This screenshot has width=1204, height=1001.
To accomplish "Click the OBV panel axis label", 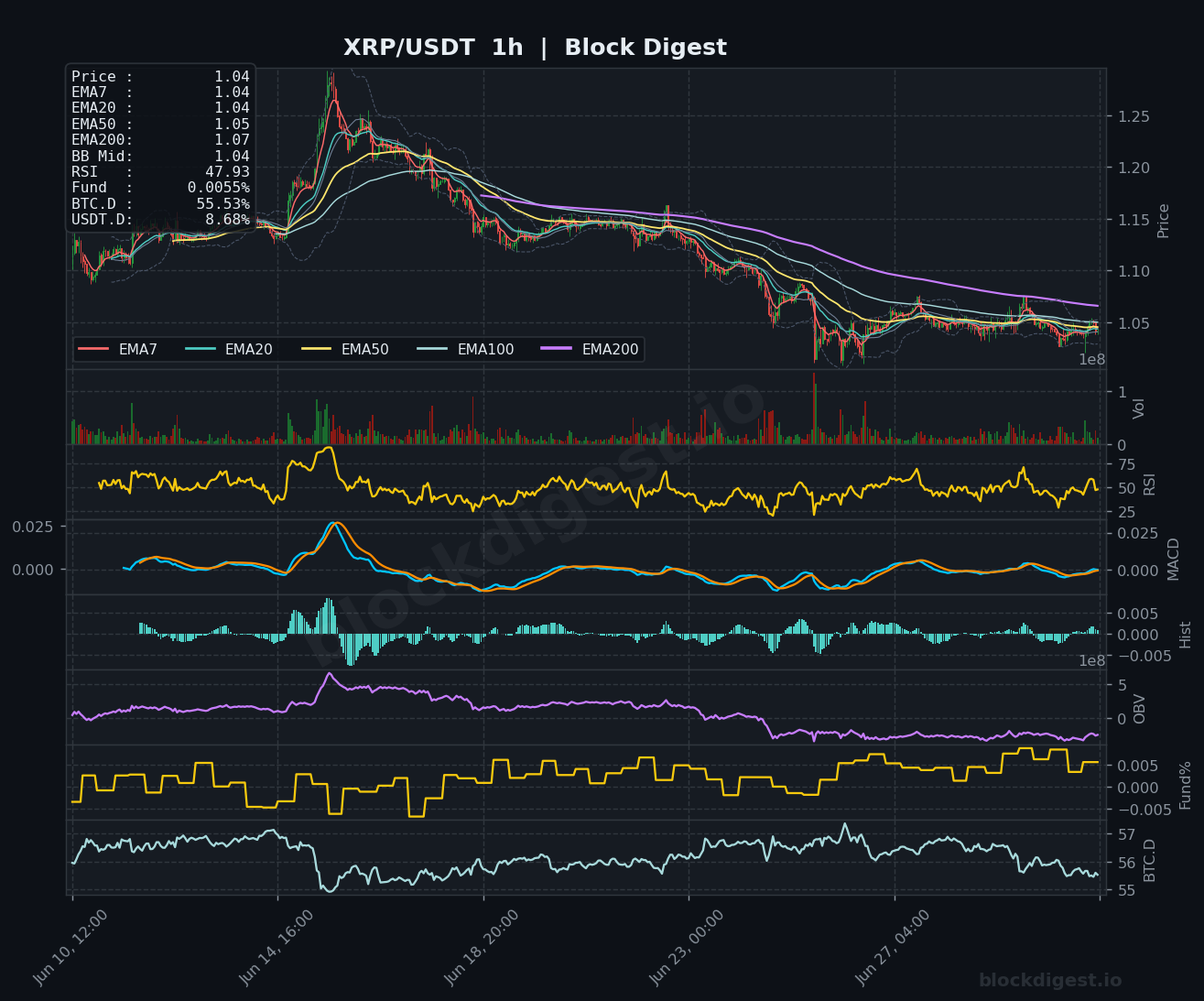I will tap(1139, 709).
